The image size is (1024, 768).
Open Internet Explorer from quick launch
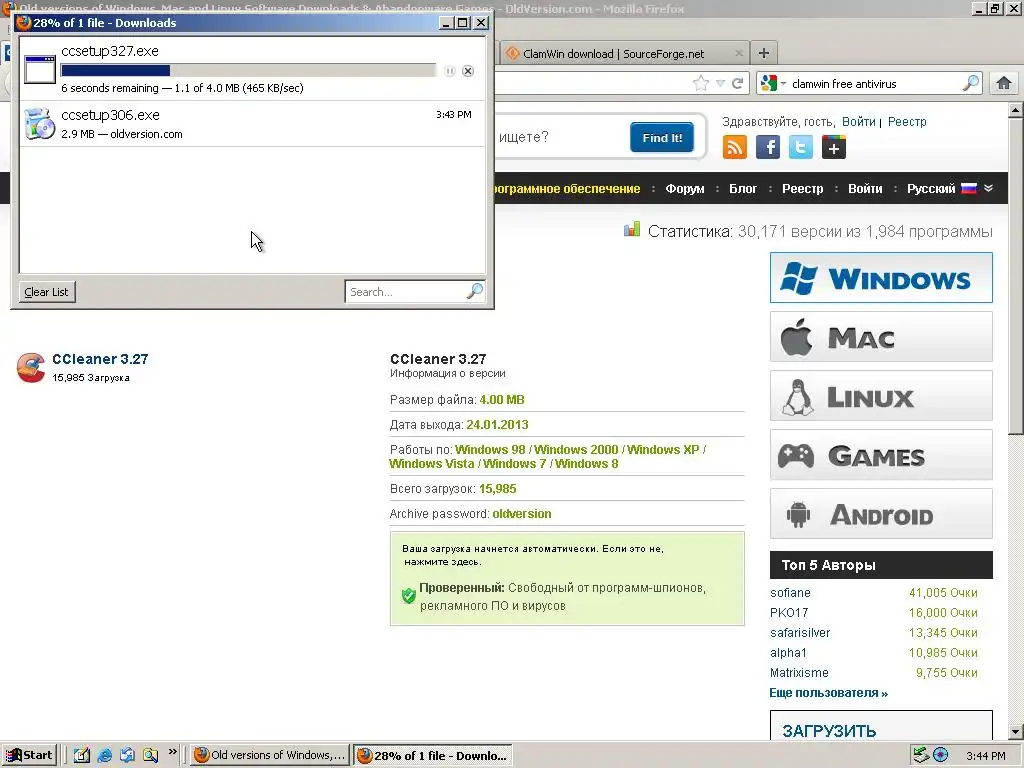[x=104, y=755]
